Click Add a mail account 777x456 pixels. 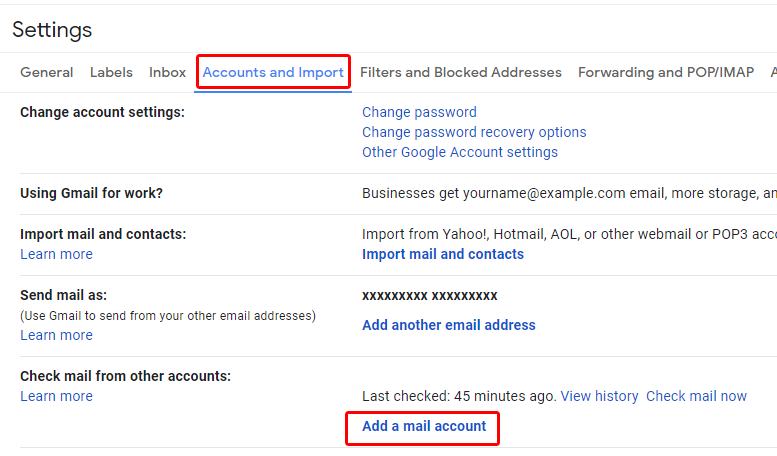424,426
